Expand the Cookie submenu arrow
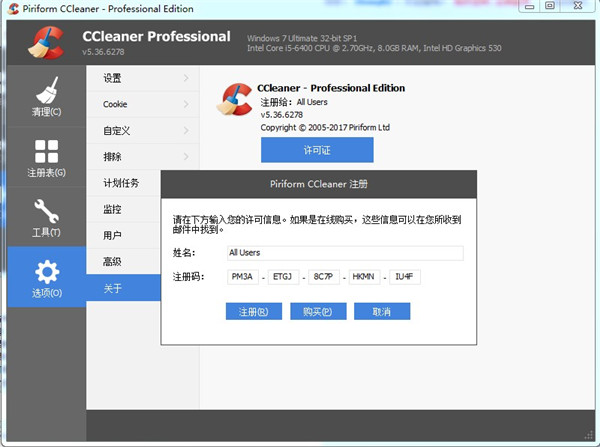The image size is (600, 447). click(186, 104)
